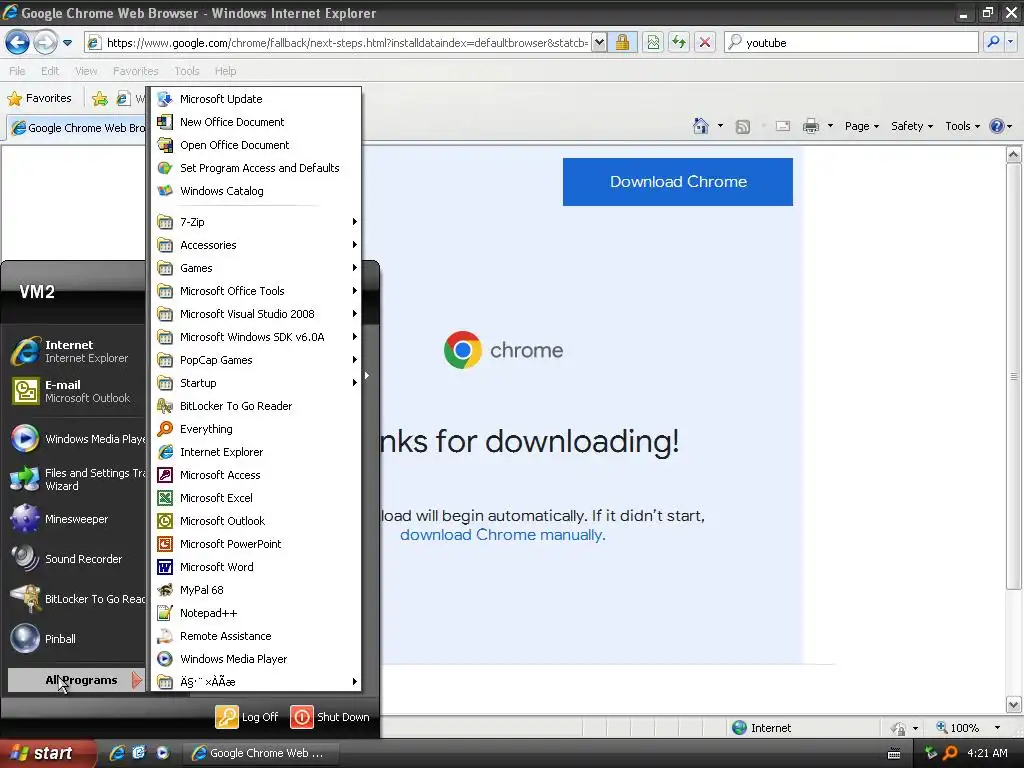Image resolution: width=1024 pixels, height=768 pixels.
Task: Open Pinball from Start menu
Action: pos(76,639)
